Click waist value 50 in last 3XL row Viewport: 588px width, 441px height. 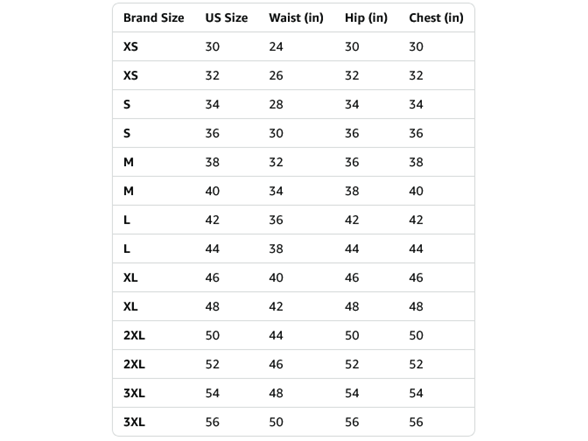tap(276, 422)
